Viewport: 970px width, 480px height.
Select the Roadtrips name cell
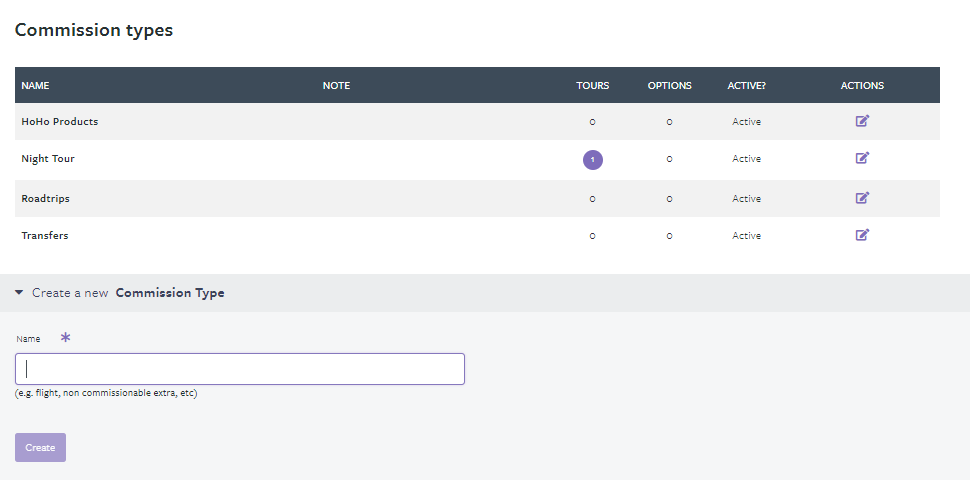45,199
